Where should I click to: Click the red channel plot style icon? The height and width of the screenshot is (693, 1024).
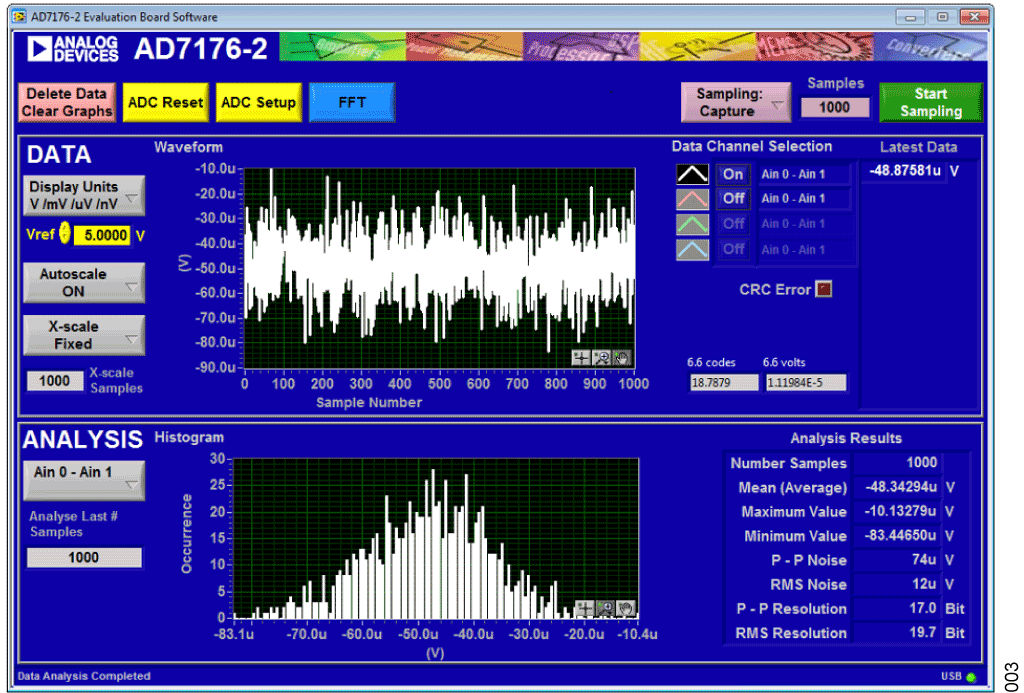[x=693, y=199]
